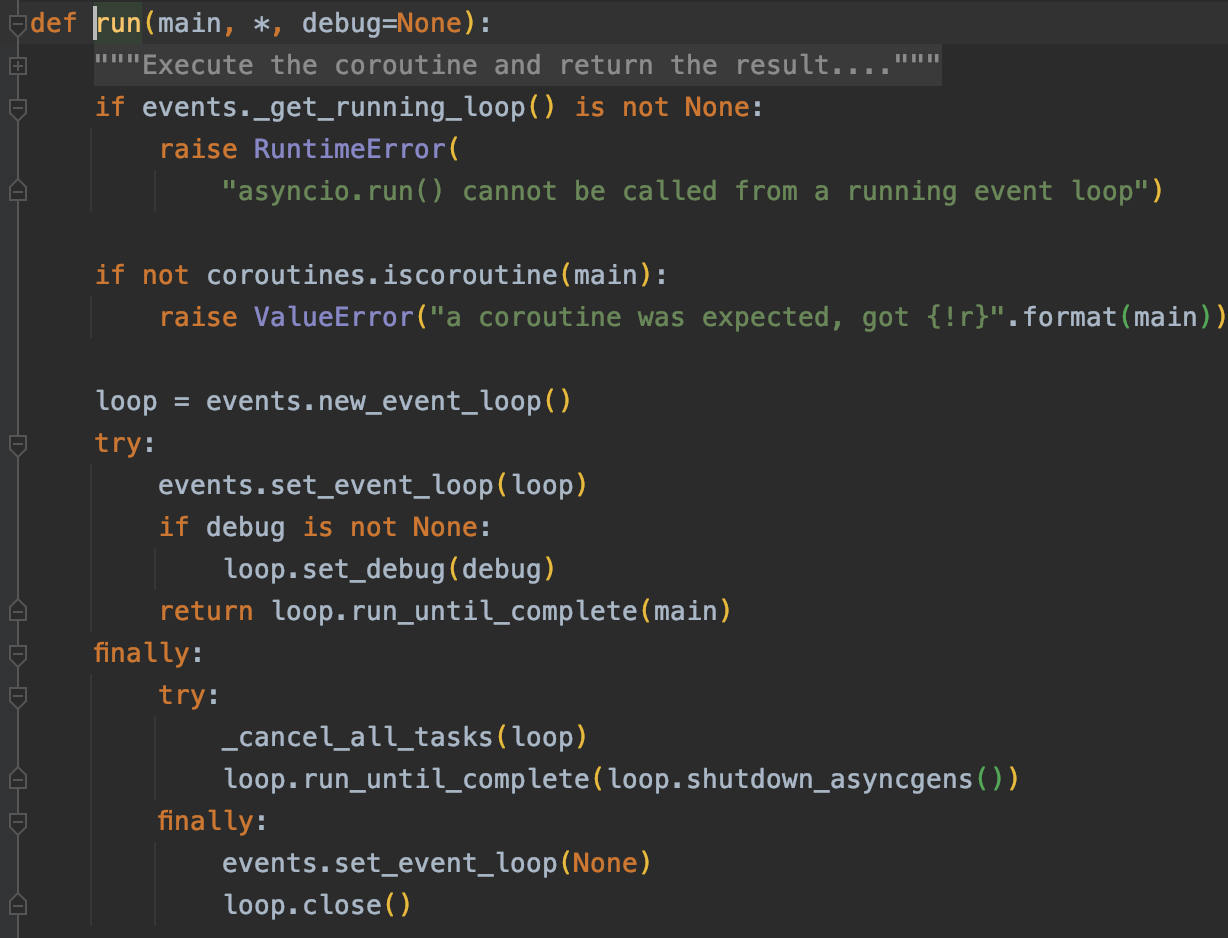Screen dimensions: 1228x938
Task: Click the 'debug=None' parameter in the signature
Action: coord(381,23)
